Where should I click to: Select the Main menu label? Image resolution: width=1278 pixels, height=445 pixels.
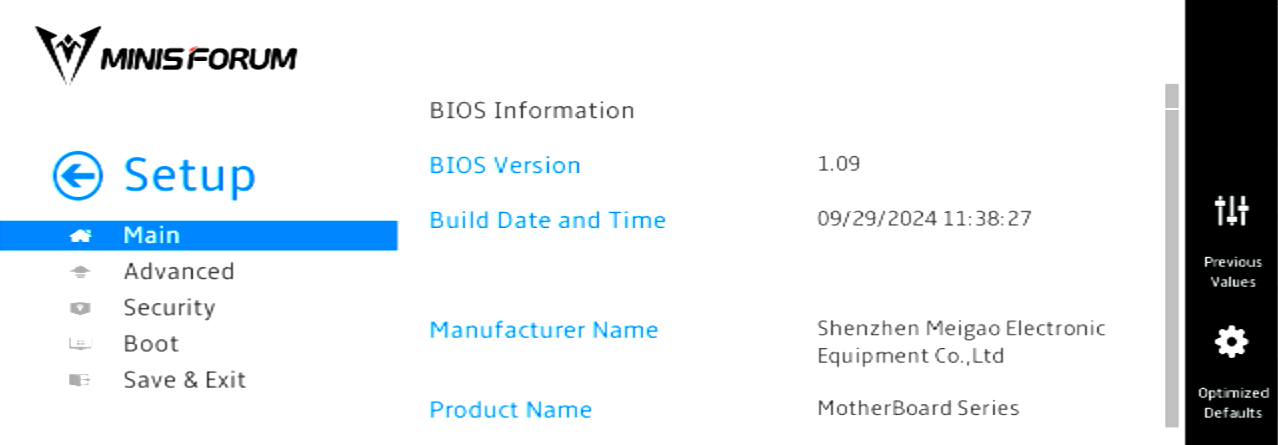(152, 235)
